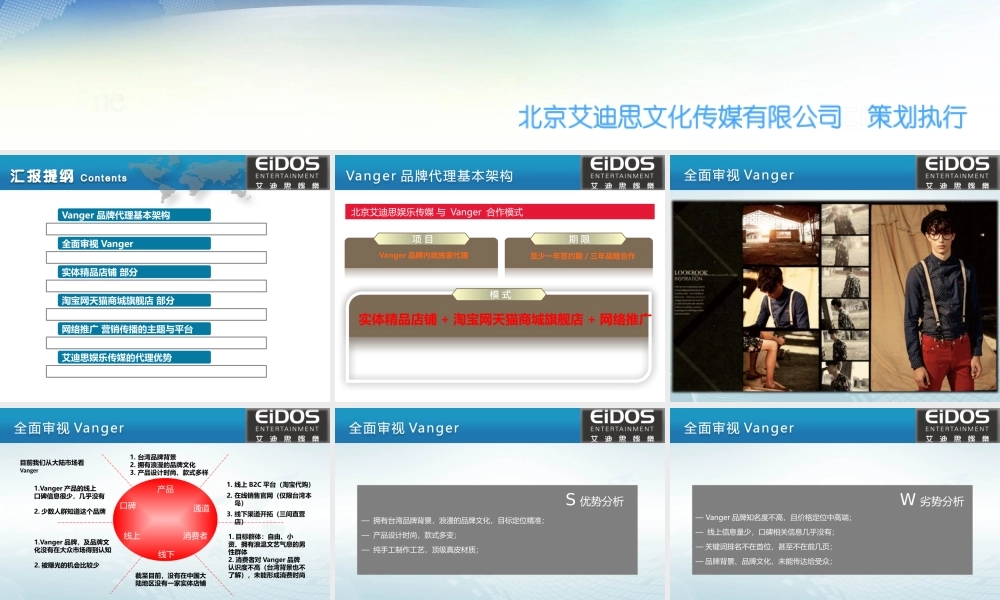Click the EIDOS logo on the 品牌代理基本架构 slide
The image size is (1000, 600).
[x=622, y=172]
